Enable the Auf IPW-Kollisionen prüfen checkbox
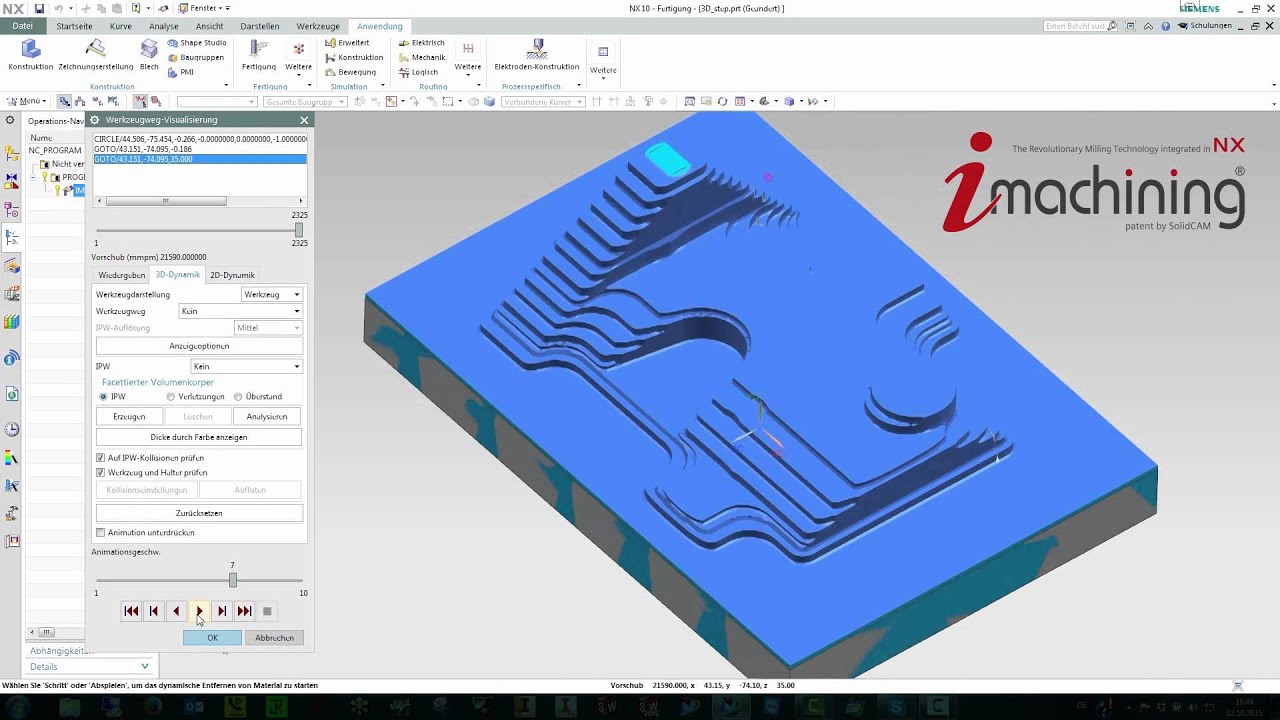1280x720 pixels. 100,458
